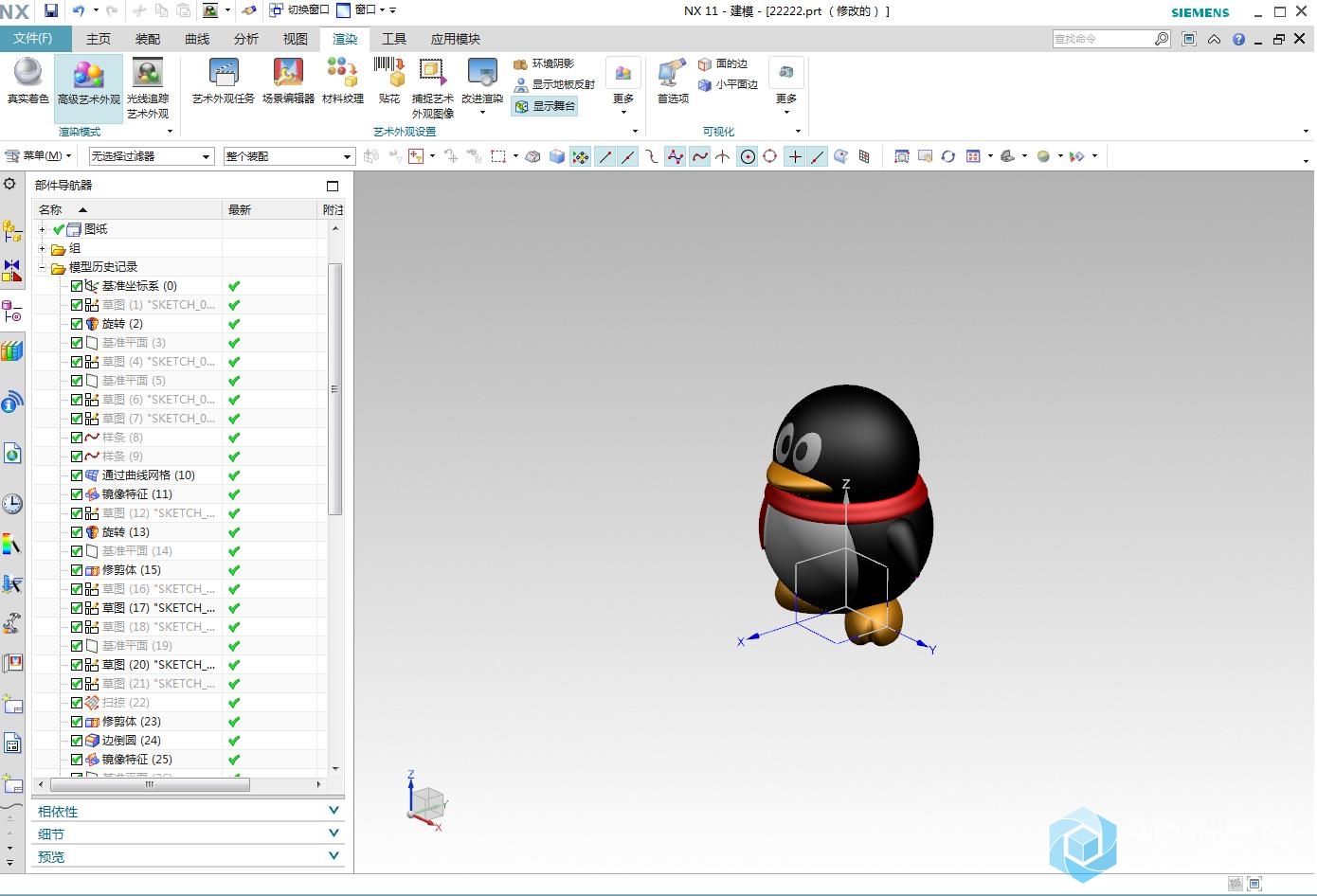The image size is (1317, 896).
Task: Click the view triad cube in viewport
Action: [x=426, y=802]
